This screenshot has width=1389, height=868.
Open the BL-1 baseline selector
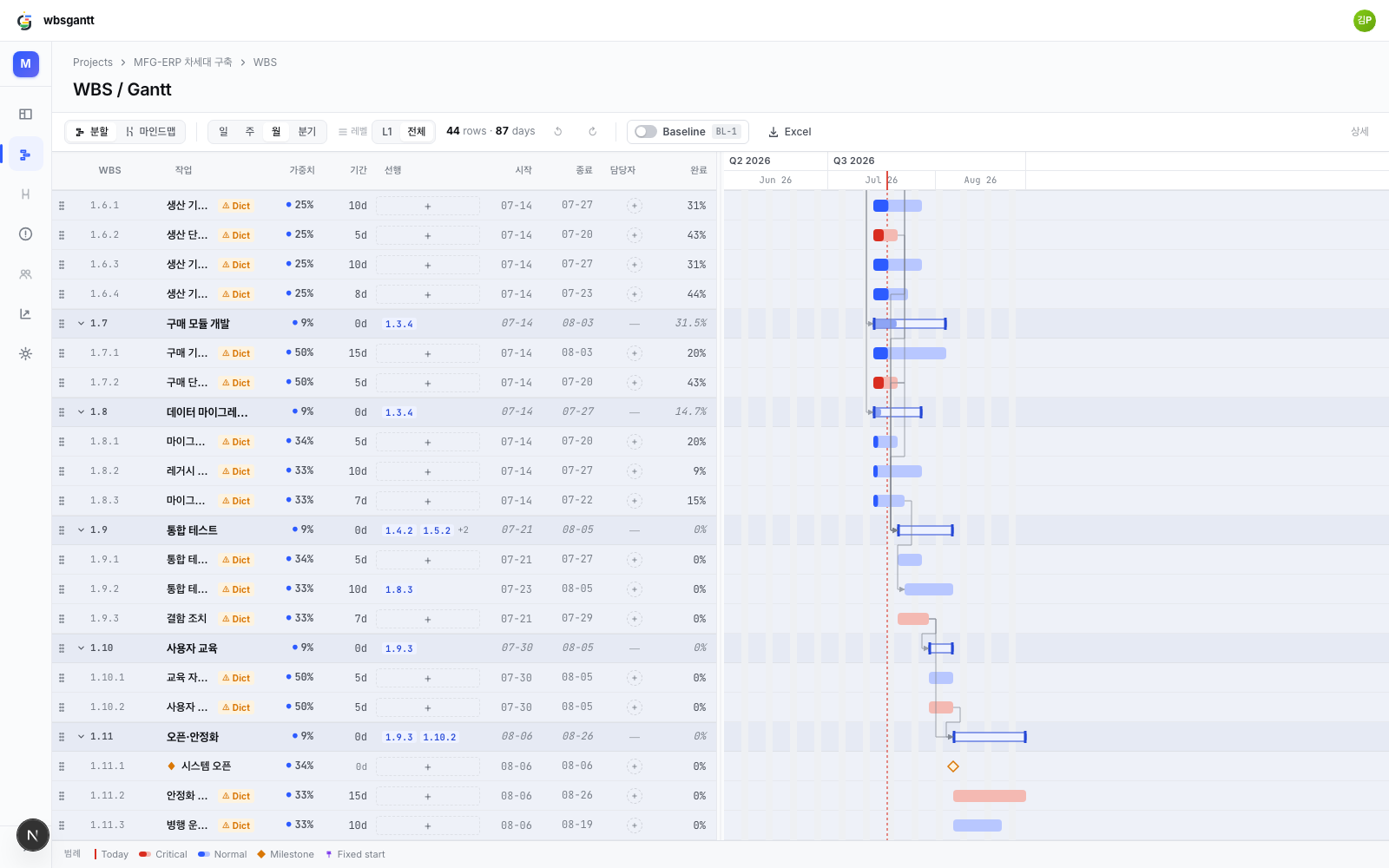click(x=727, y=132)
